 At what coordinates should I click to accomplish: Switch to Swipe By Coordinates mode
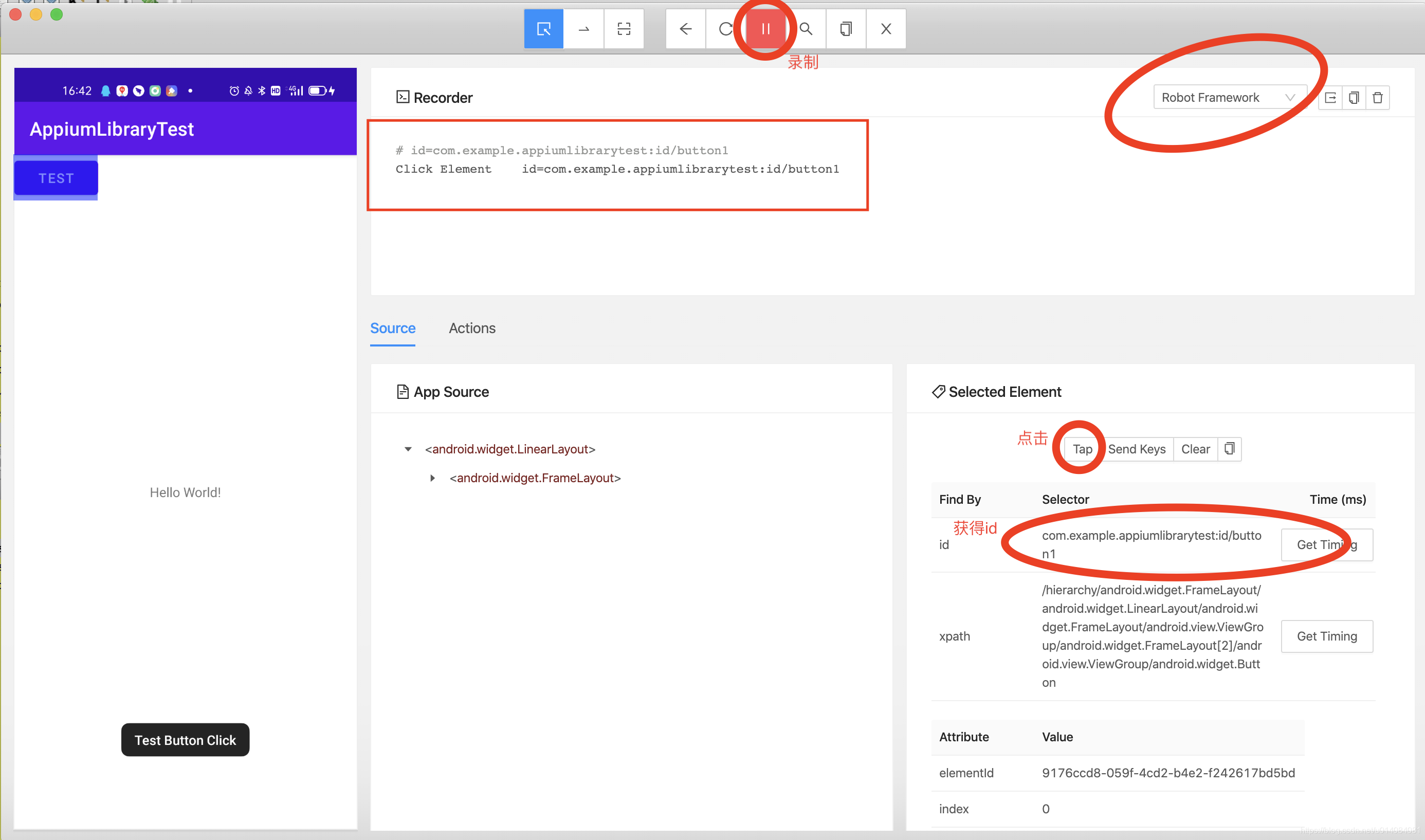pyautogui.click(x=583, y=29)
